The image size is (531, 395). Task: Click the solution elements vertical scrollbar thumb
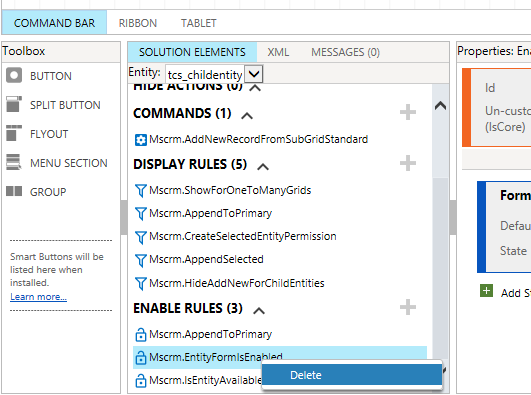440,268
